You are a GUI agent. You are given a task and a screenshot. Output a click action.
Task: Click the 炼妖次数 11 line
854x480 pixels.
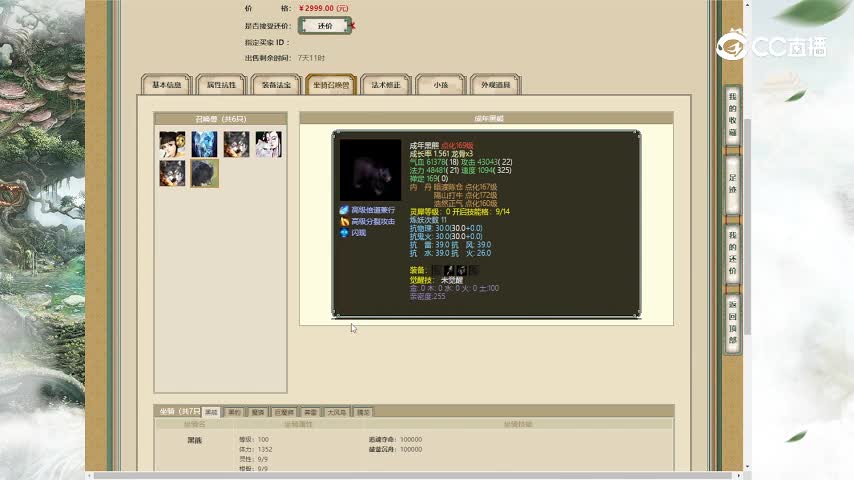428,220
